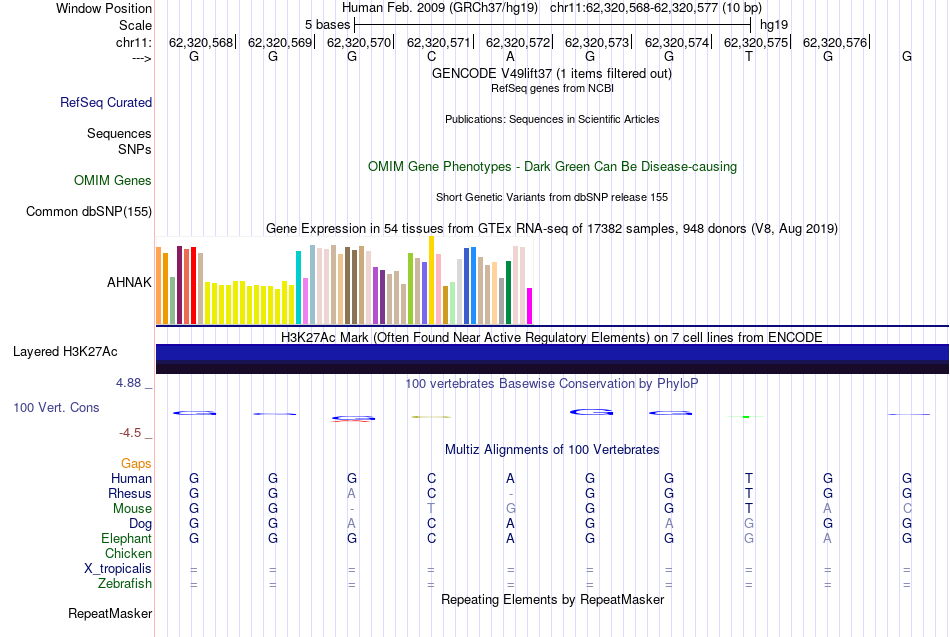Image resolution: width=950 pixels, height=637 pixels.
Task: Click the H3K27Ac Mark track title
Action: pos(551,338)
